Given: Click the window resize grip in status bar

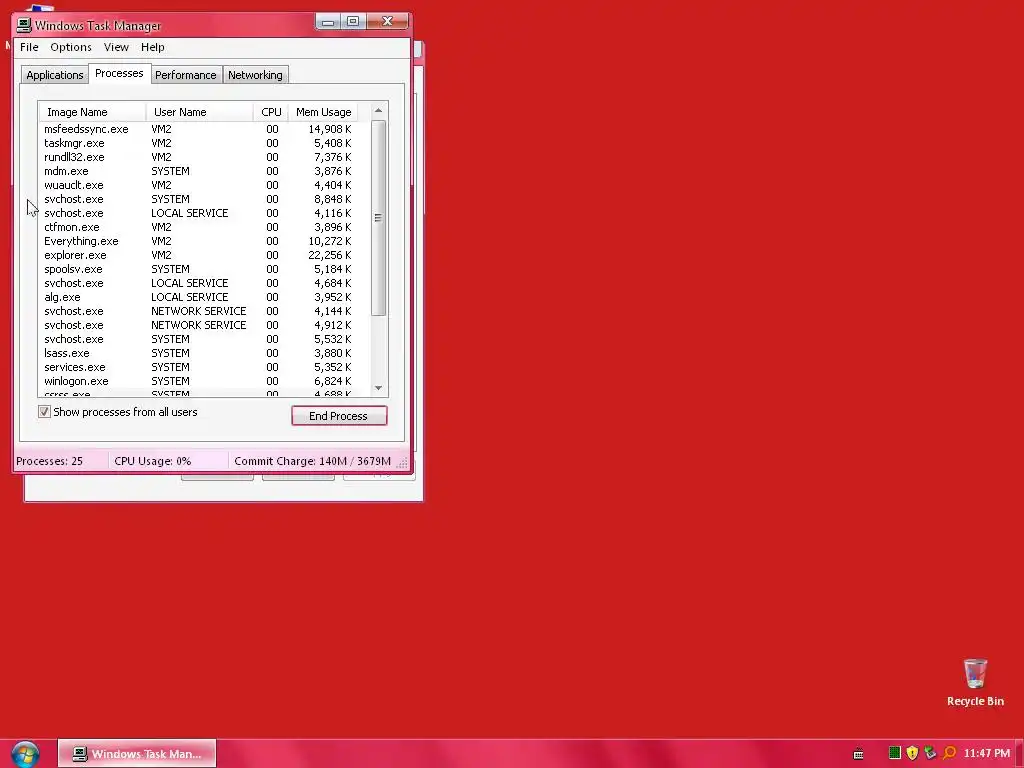Looking at the screenshot, I should point(402,462).
